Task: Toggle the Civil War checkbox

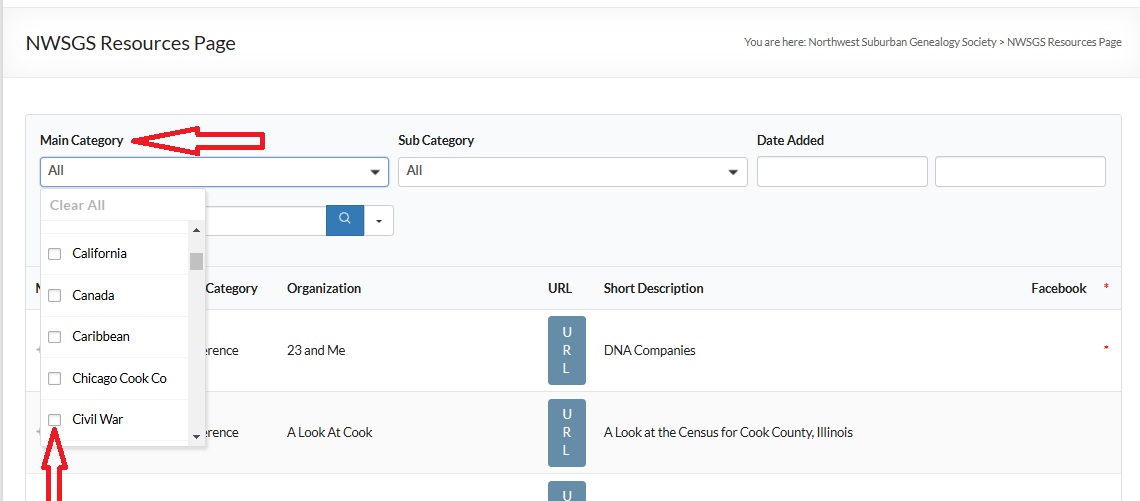Action: point(55,420)
